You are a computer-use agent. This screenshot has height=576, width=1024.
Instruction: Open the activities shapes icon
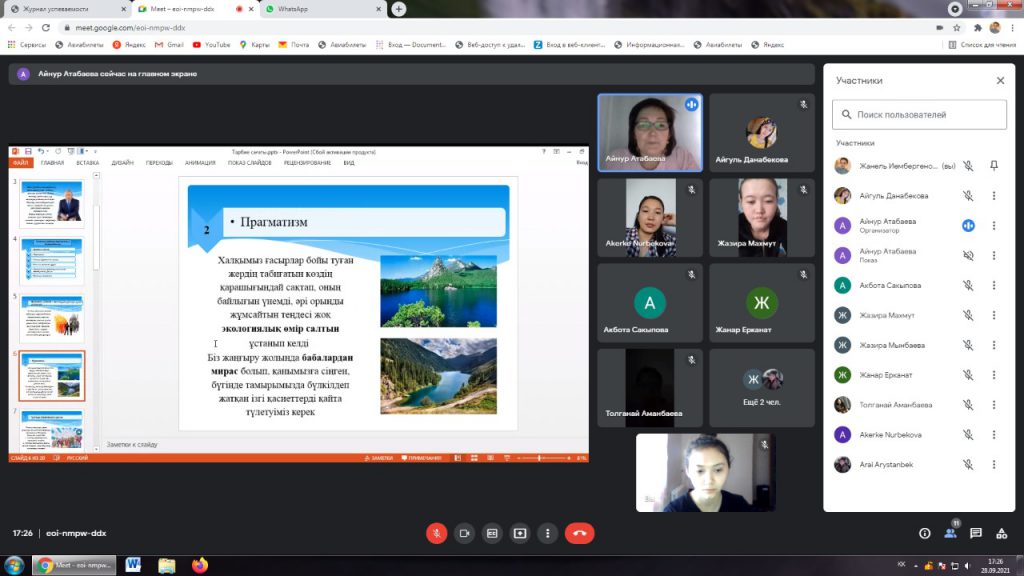click(x=1001, y=533)
